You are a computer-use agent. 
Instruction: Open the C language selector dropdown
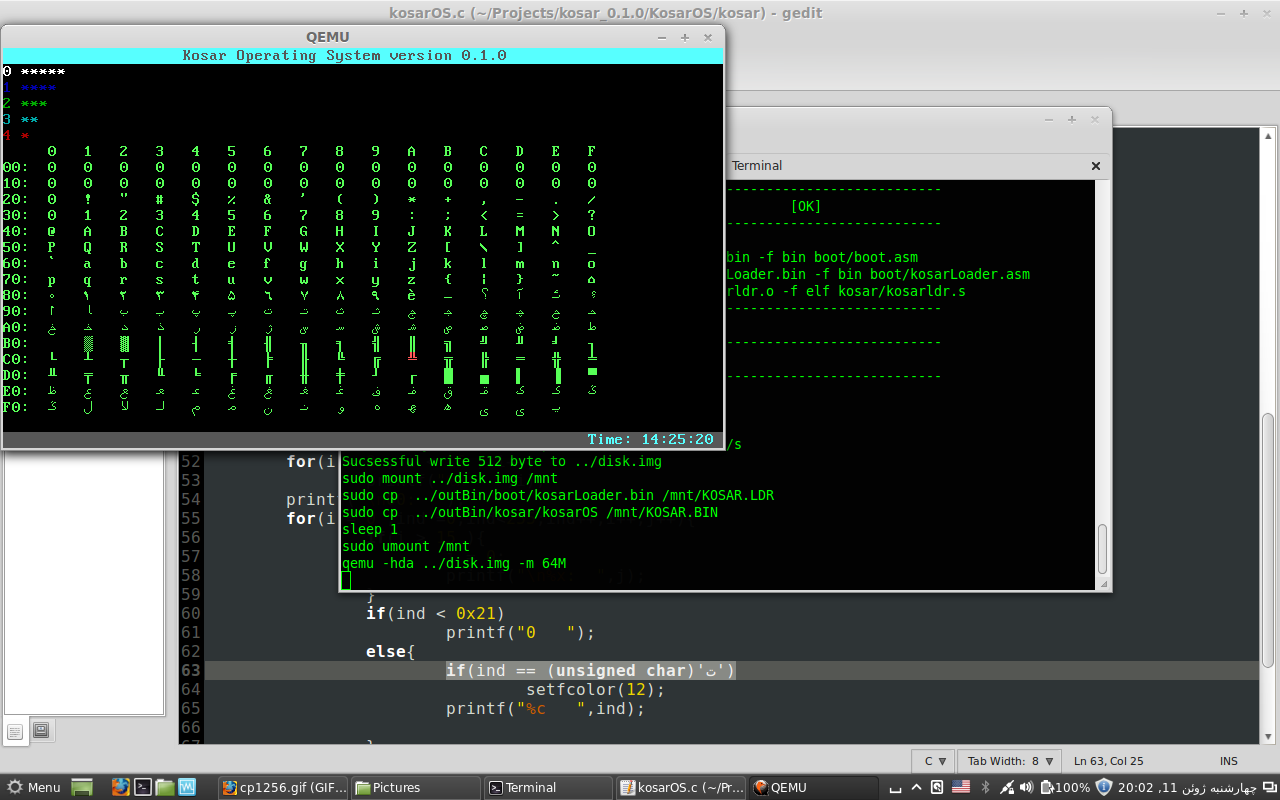pos(932,761)
